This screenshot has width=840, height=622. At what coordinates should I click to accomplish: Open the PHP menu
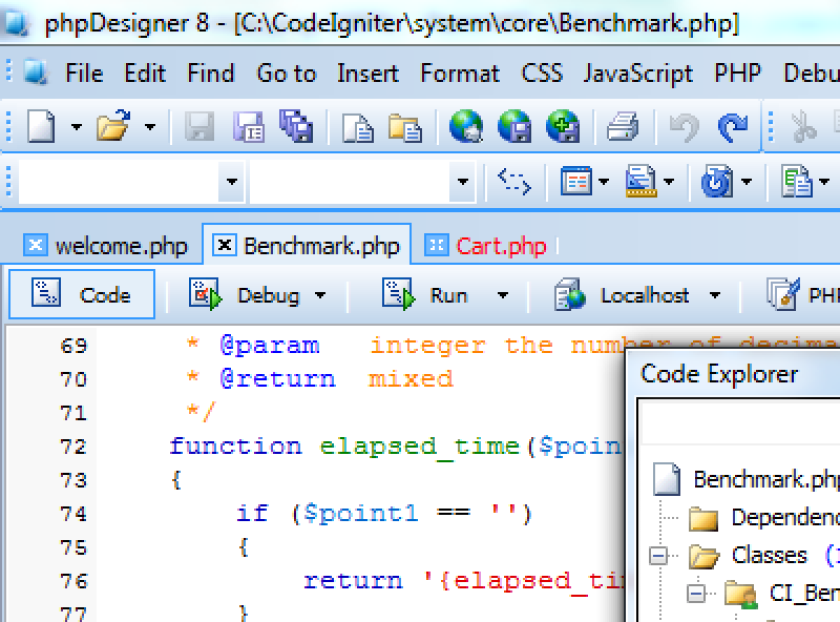point(737,73)
